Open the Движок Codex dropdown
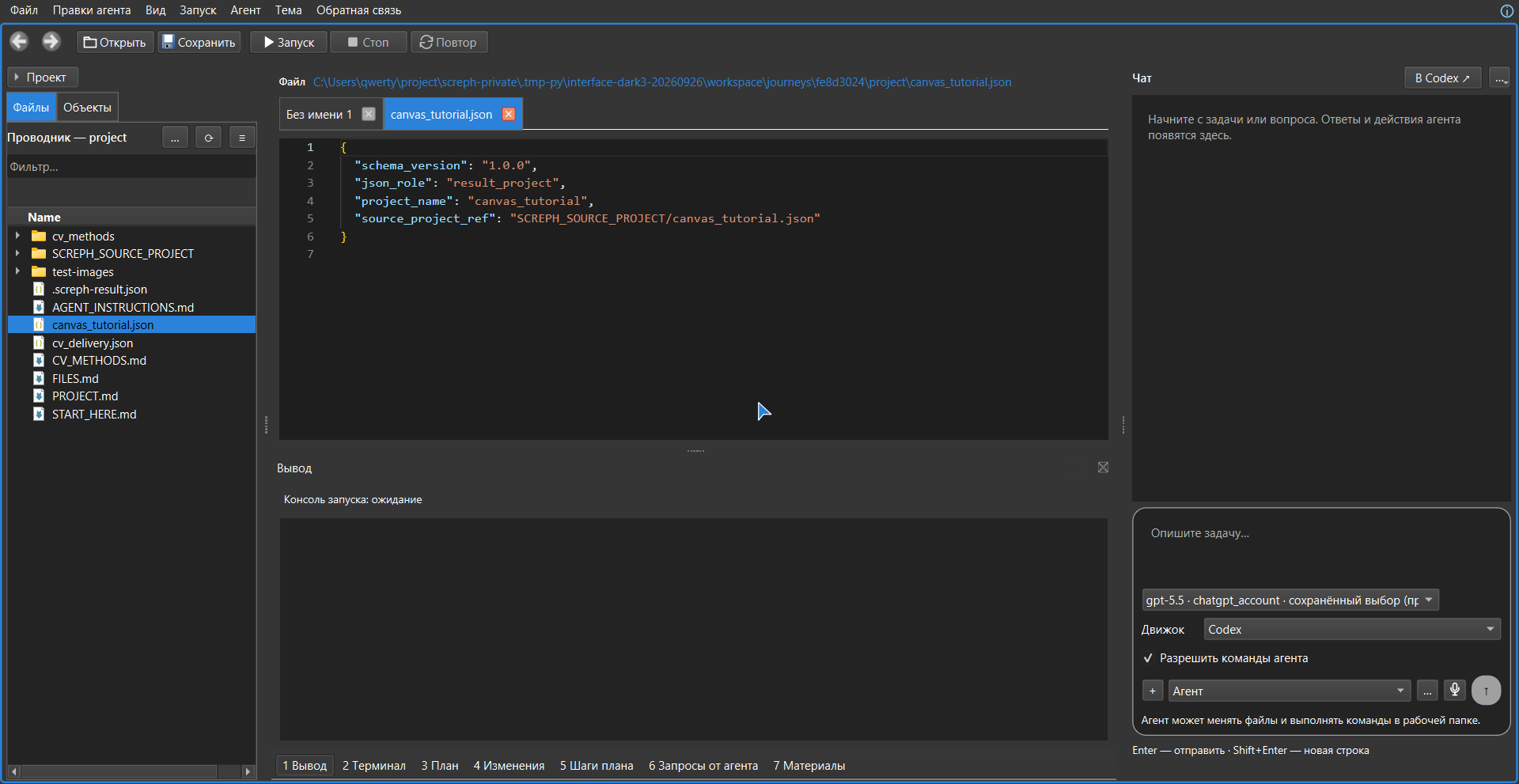This screenshot has width=1519, height=784. click(1352, 629)
